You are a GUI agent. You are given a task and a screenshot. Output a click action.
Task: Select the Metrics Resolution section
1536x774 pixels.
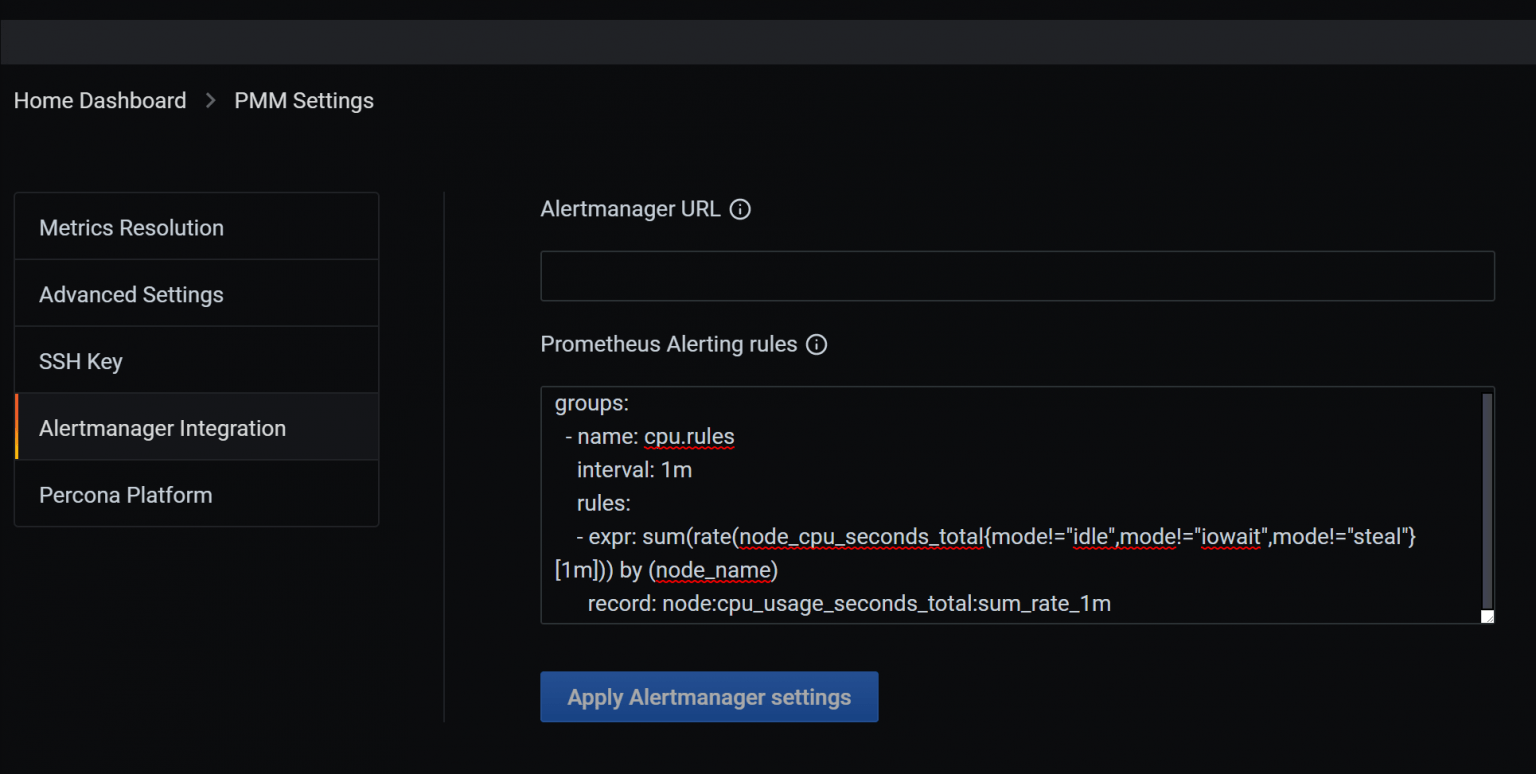point(131,227)
